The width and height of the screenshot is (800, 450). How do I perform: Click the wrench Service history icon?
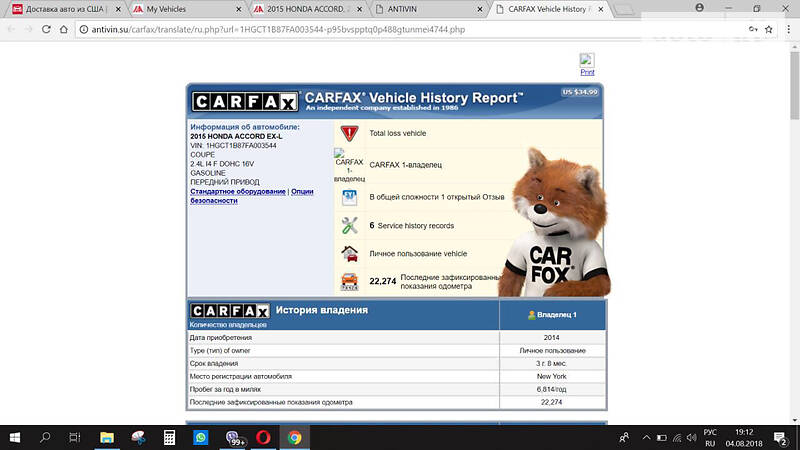pyautogui.click(x=349, y=226)
